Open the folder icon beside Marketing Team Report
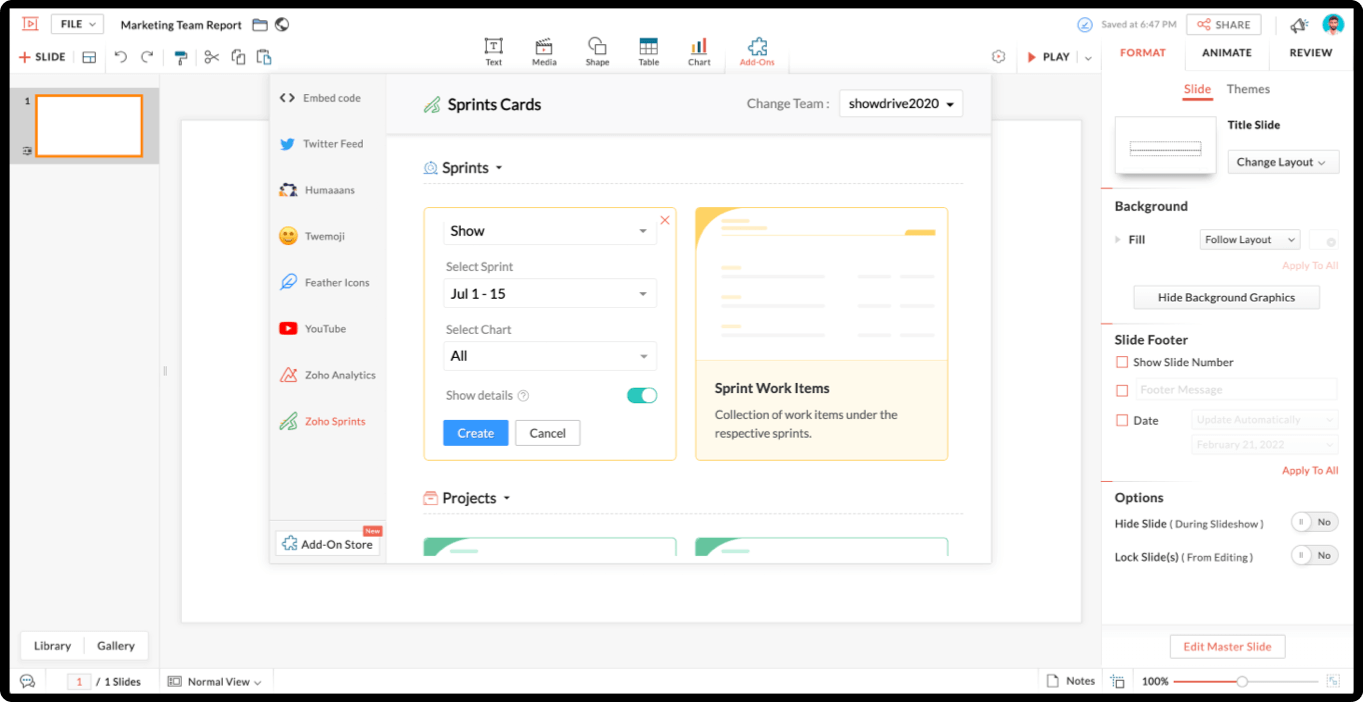 coord(260,25)
